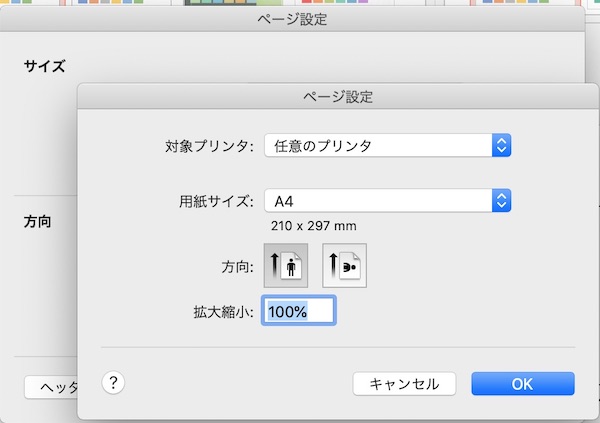
Task: Click into the 拡大縮小 100% scale field
Action: pyautogui.click(x=299, y=310)
